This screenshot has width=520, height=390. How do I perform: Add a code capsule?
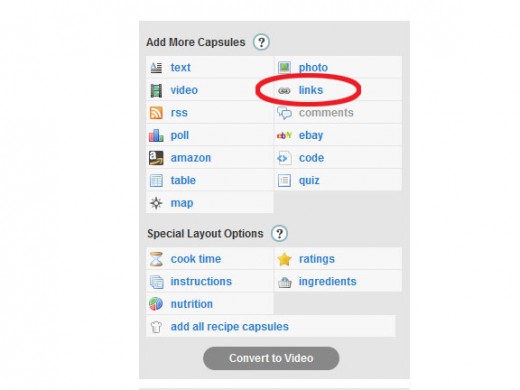[x=311, y=158]
